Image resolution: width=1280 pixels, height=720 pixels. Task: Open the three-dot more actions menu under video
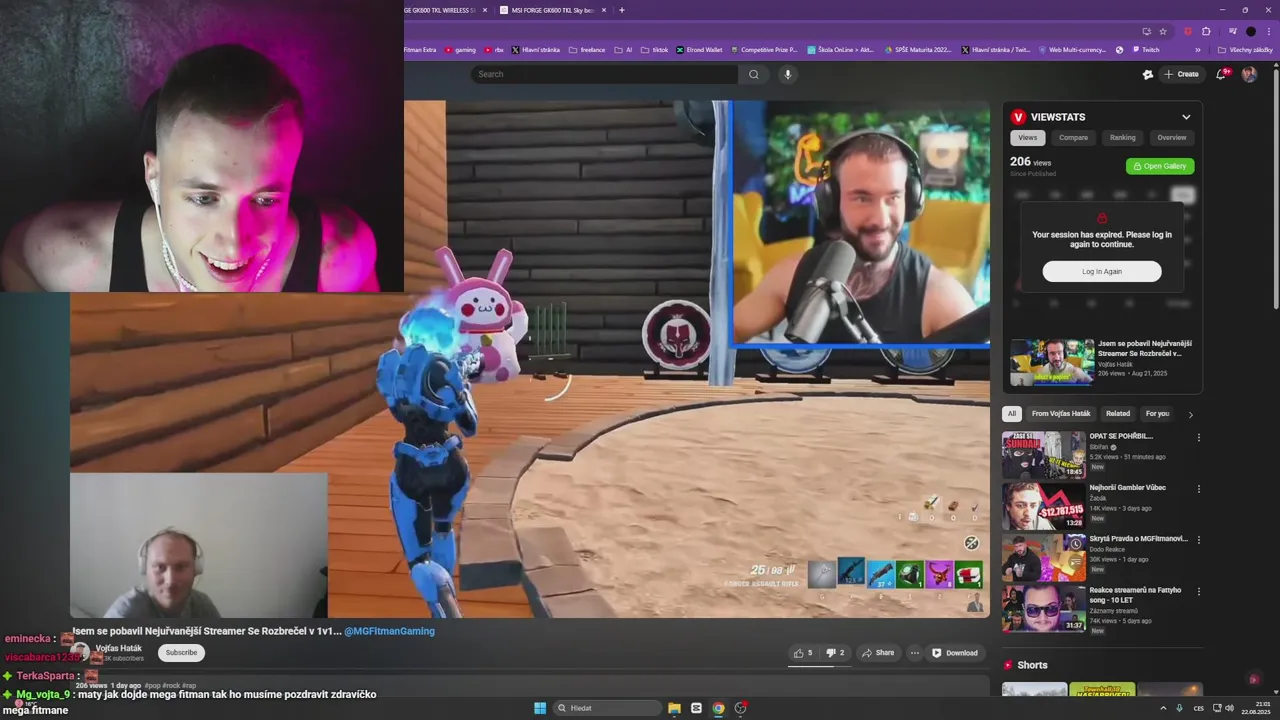click(x=914, y=653)
